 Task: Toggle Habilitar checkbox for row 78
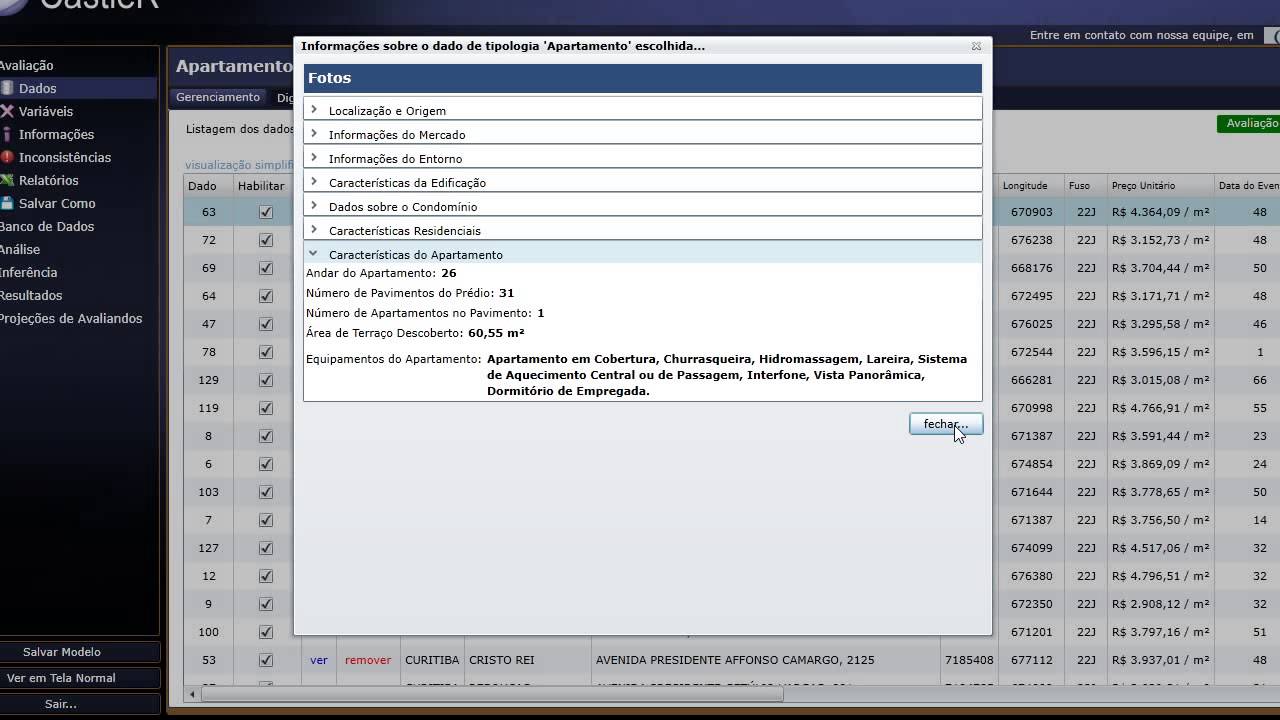click(x=265, y=352)
